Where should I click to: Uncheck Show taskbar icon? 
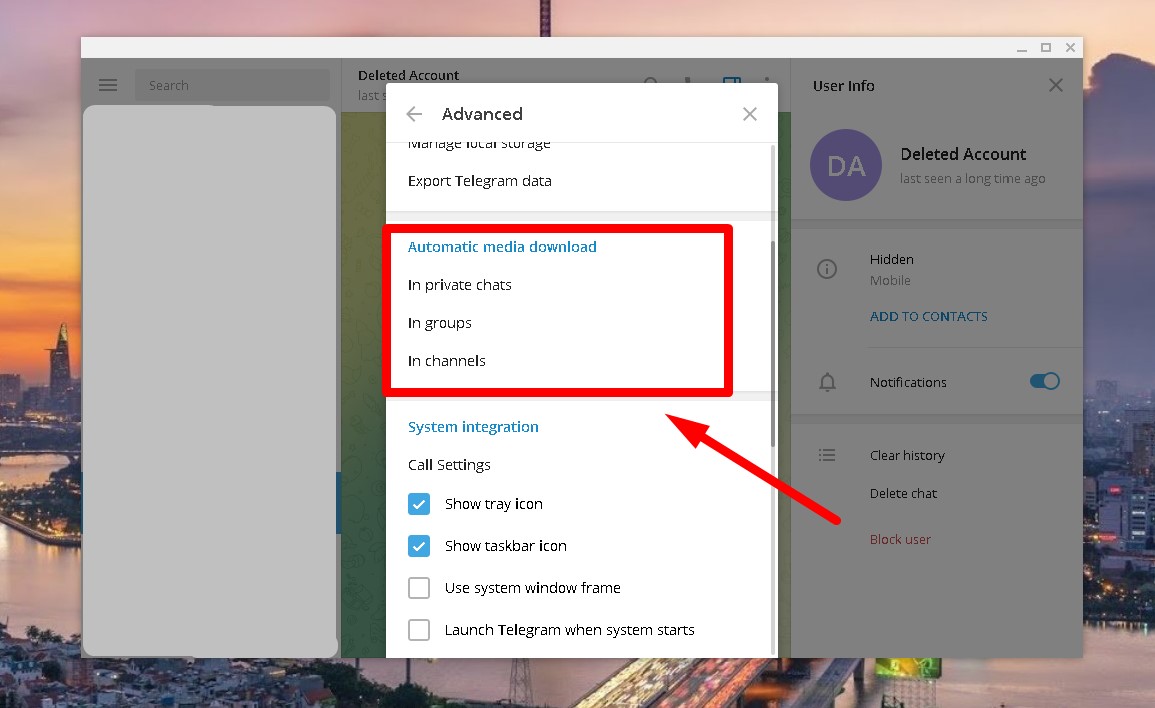[x=419, y=546]
